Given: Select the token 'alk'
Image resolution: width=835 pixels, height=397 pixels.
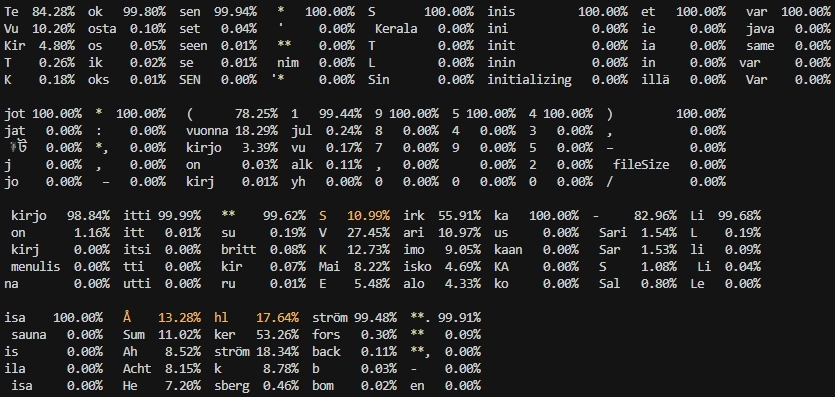Looking at the screenshot, I should coord(302,164).
